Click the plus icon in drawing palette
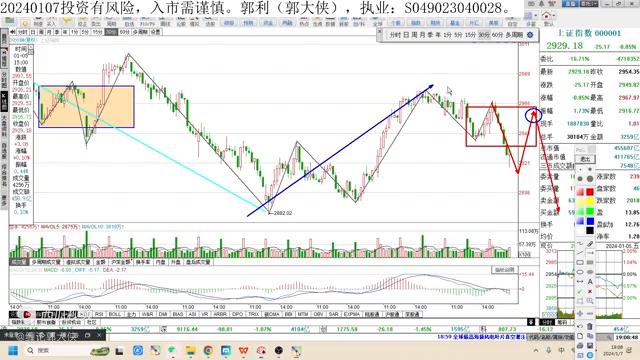The width and height of the screenshot is (640, 360). pyautogui.click(x=580, y=313)
